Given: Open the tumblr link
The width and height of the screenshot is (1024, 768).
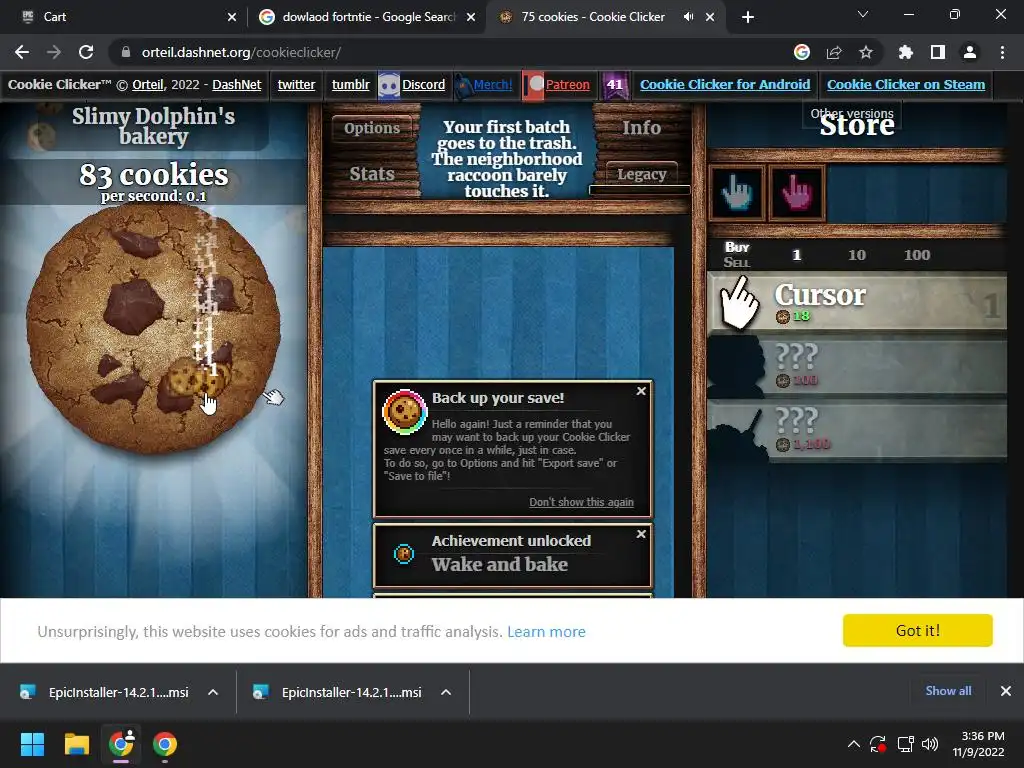Looking at the screenshot, I should pyautogui.click(x=350, y=84).
